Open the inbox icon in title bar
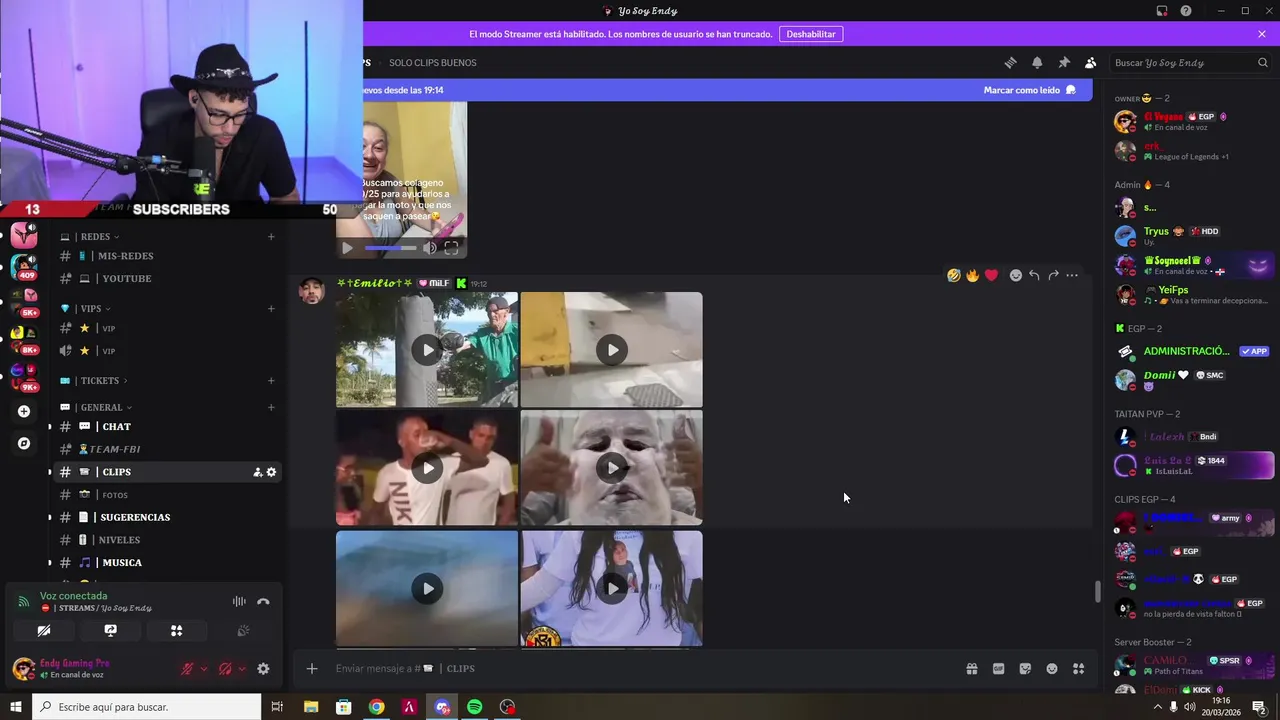Image resolution: width=1280 pixels, height=720 pixels. tap(1162, 11)
